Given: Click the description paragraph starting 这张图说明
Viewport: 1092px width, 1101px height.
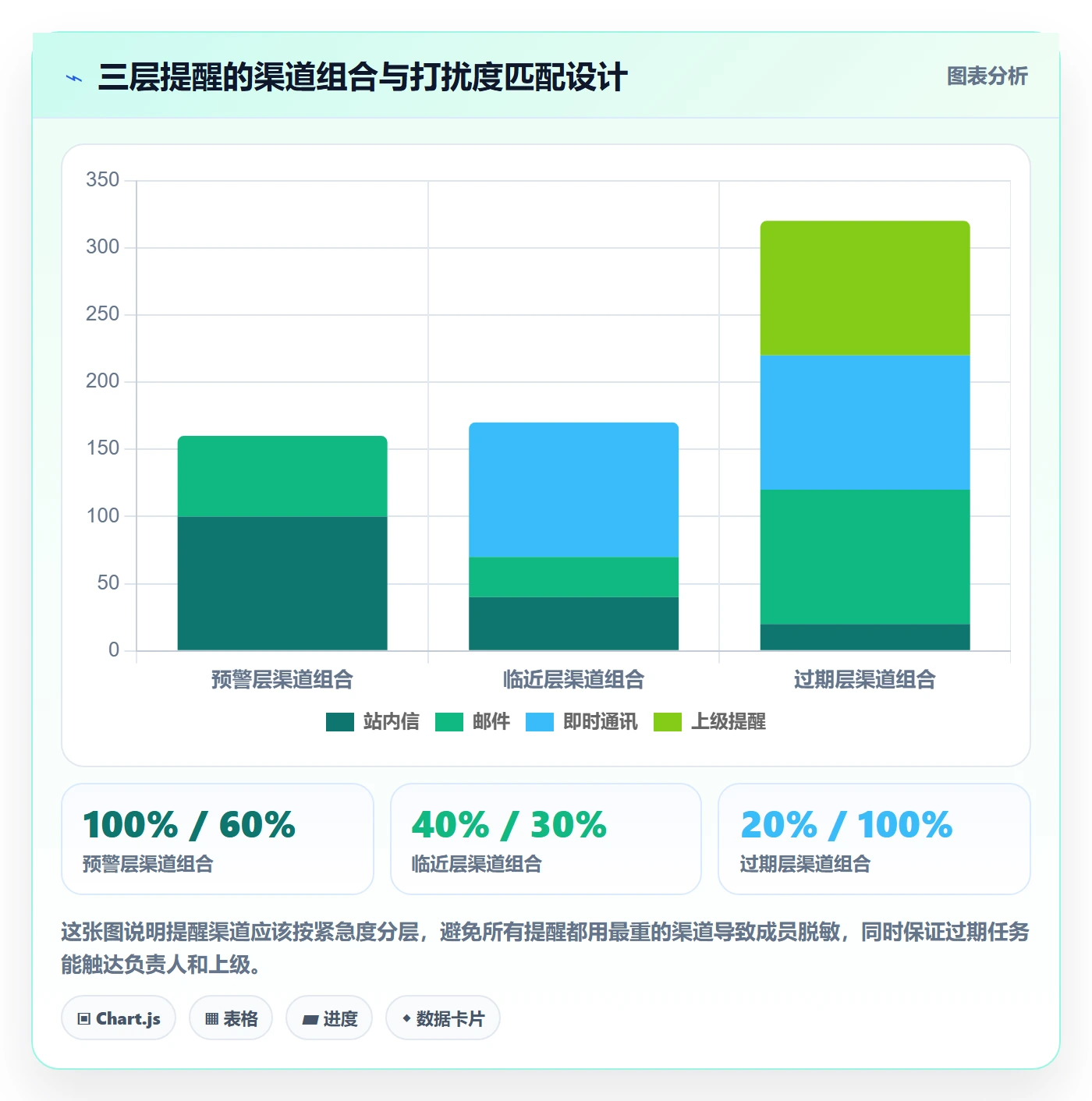Looking at the screenshot, I should [x=545, y=948].
